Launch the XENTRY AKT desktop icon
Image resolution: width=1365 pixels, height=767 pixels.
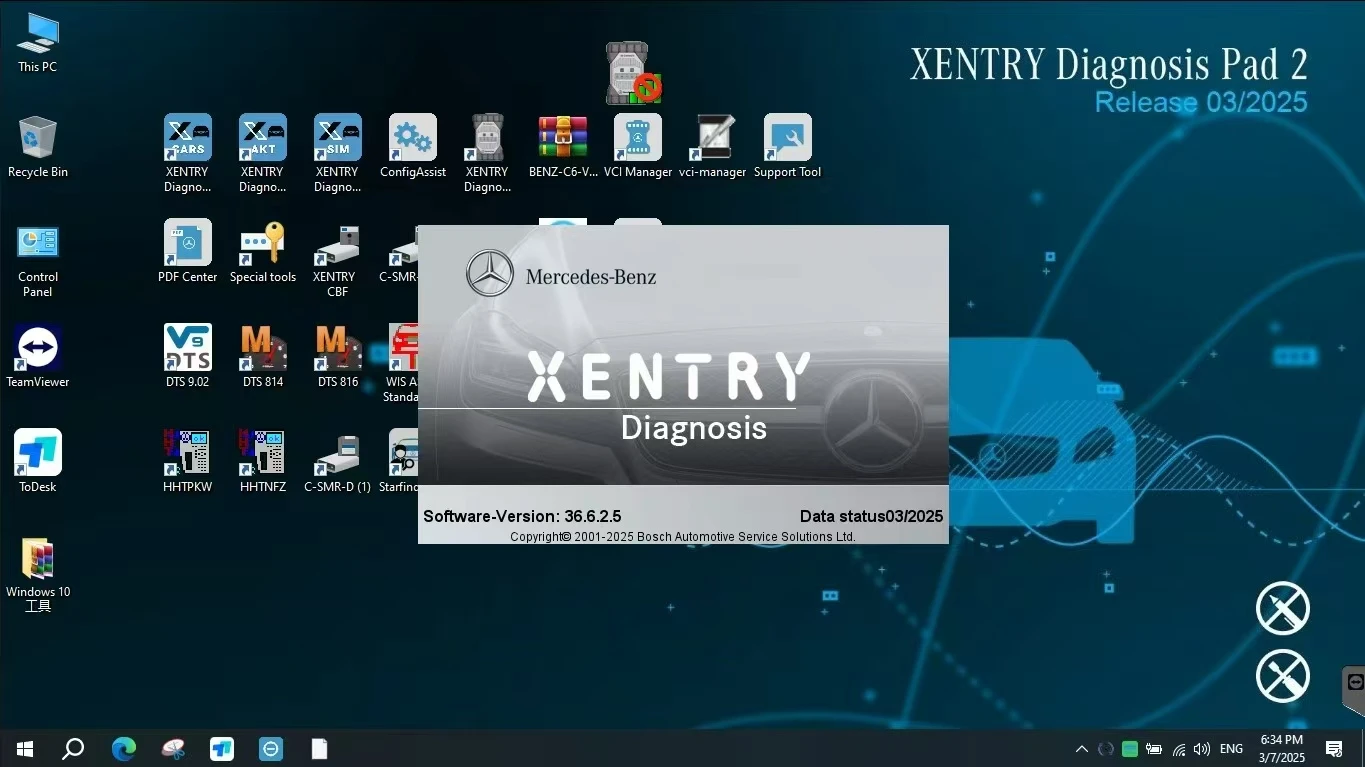coord(262,139)
